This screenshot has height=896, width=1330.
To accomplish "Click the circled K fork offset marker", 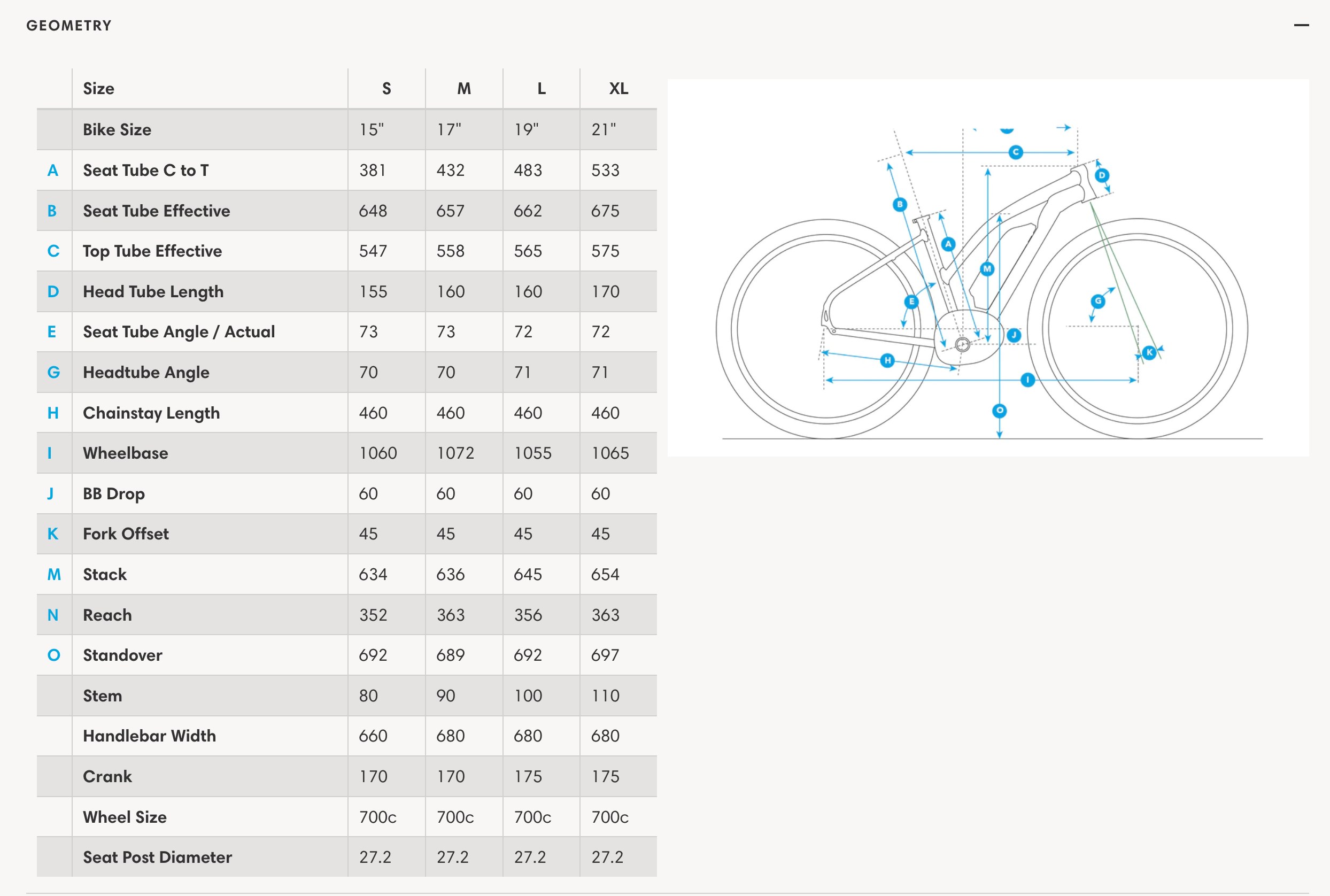I will pyautogui.click(x=1149, y=352).
